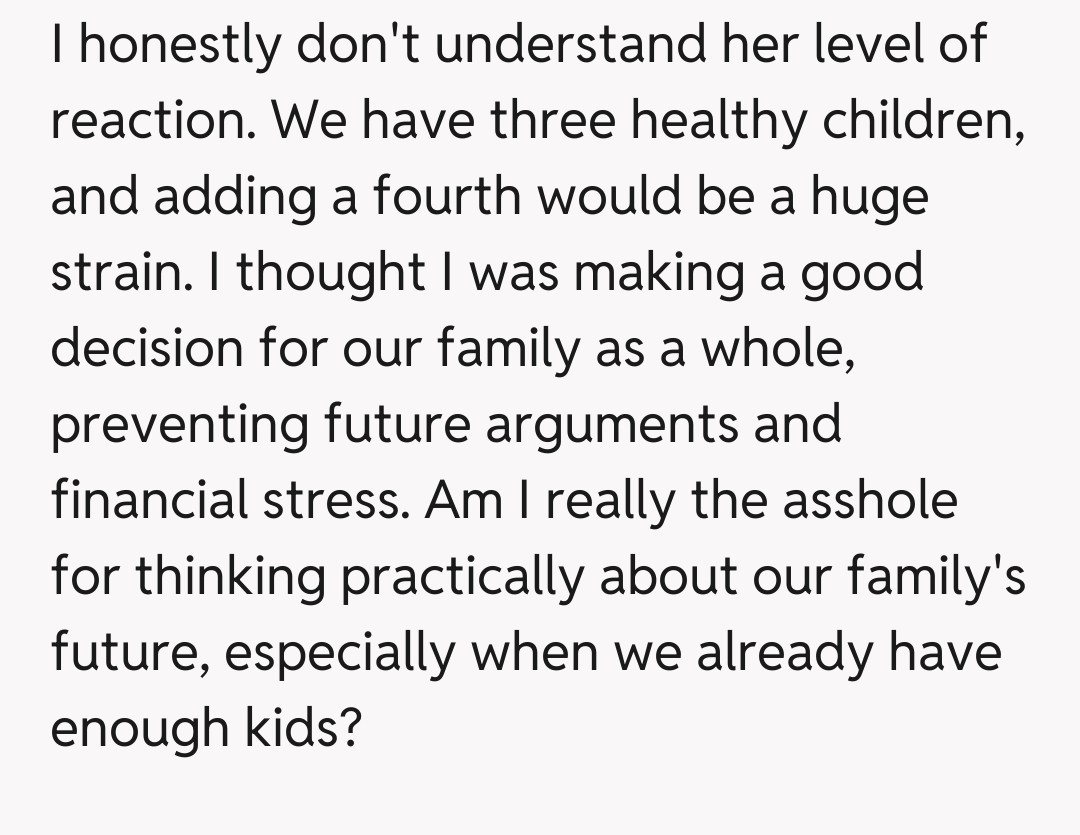Screen dimensions: 1080x835
Task: Click on the word "practically"
Action: click(467, 576)
